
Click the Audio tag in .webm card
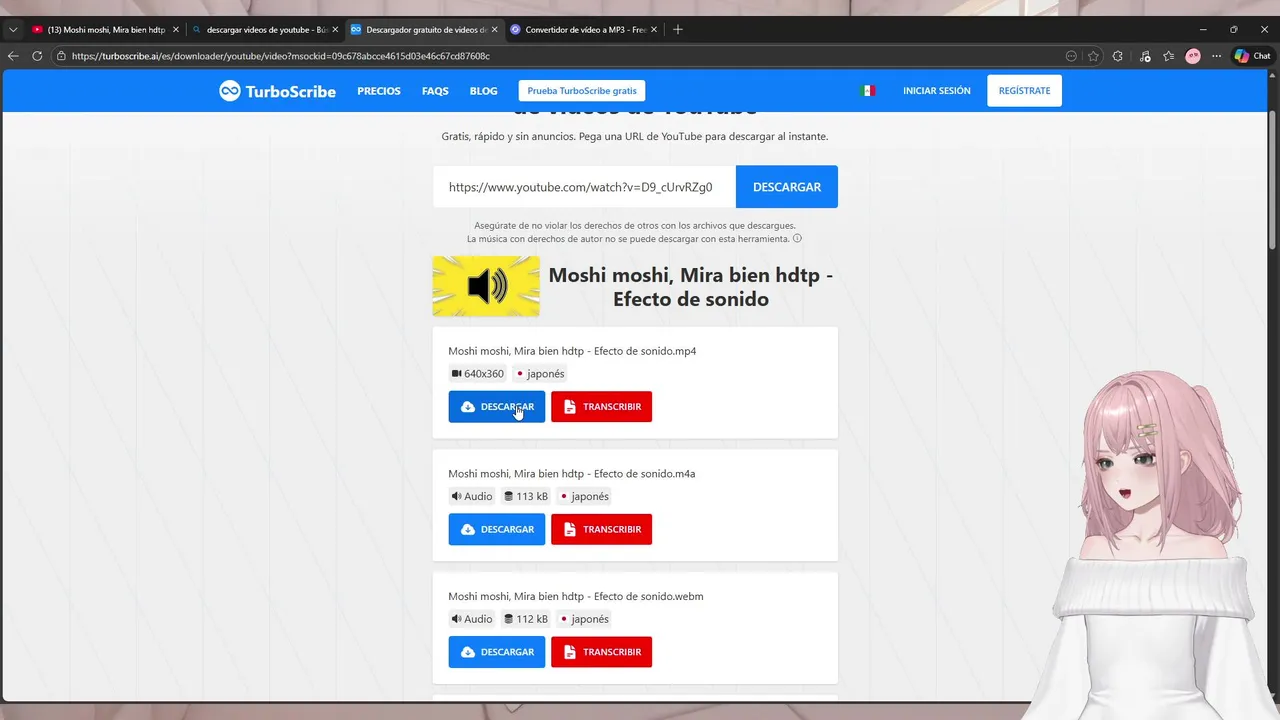pyautogui.click(x=472, y=619)
